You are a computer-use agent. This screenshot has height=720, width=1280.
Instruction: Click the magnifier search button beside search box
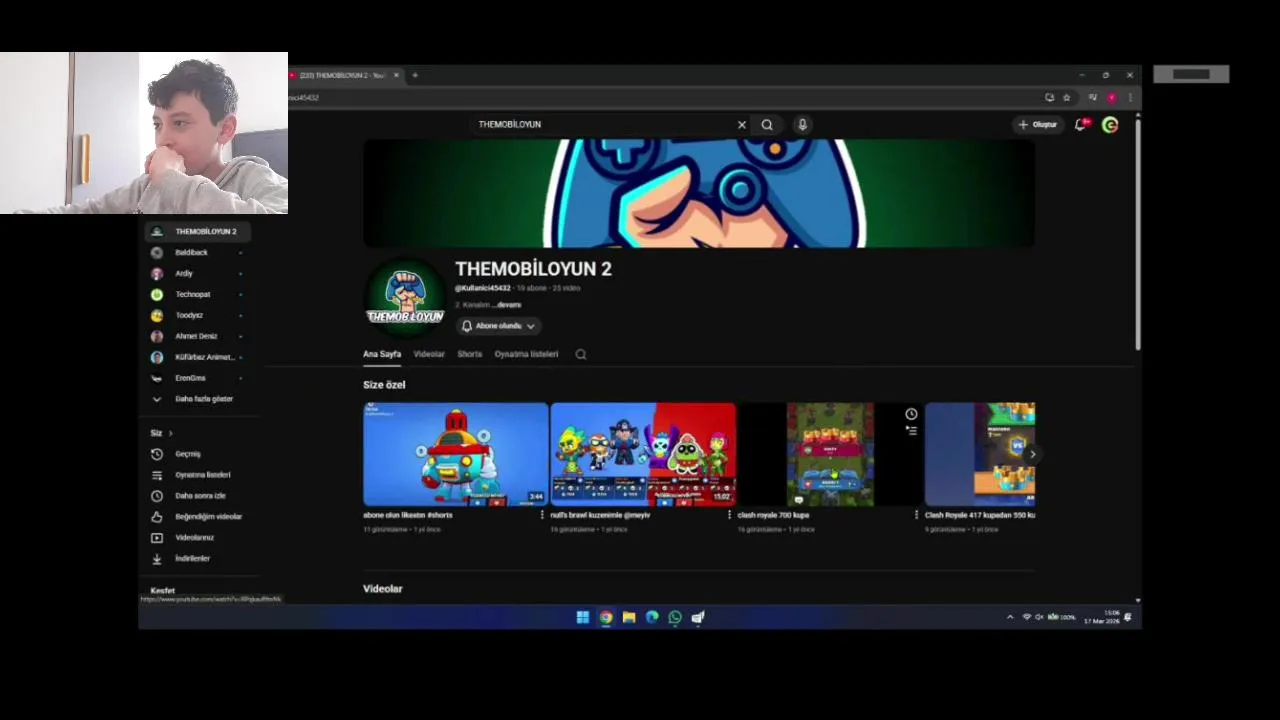(767, 125)
